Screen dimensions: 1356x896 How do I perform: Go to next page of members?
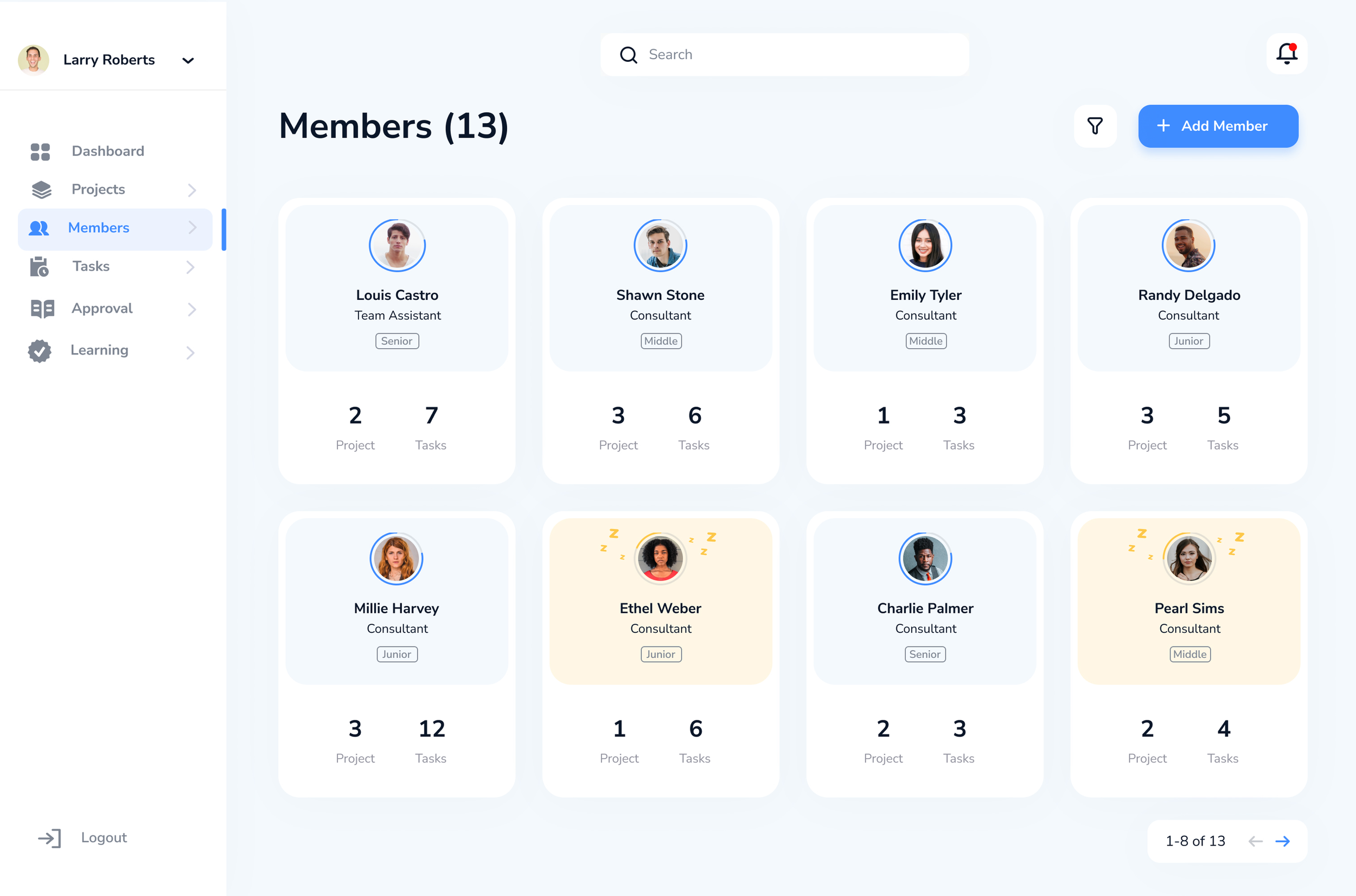[x=1282, y=841]
